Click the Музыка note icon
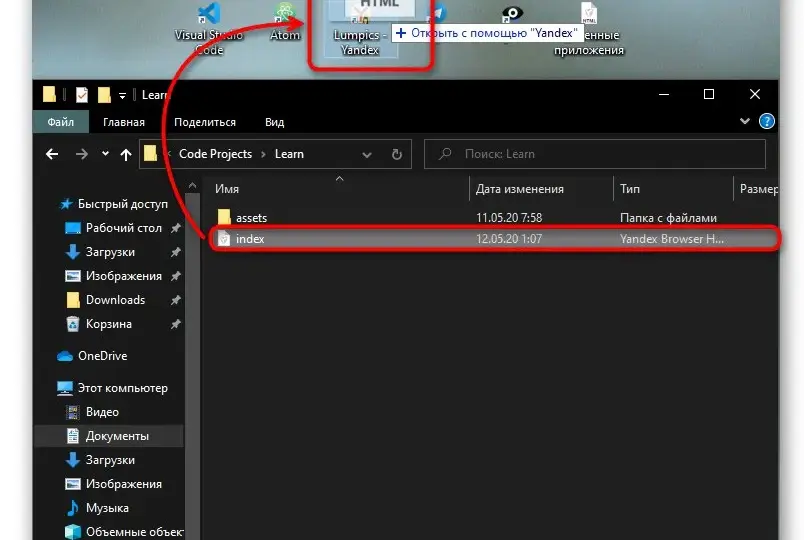Screen dimensions: 812x540 pyautogui.click(x=73, y=508)
